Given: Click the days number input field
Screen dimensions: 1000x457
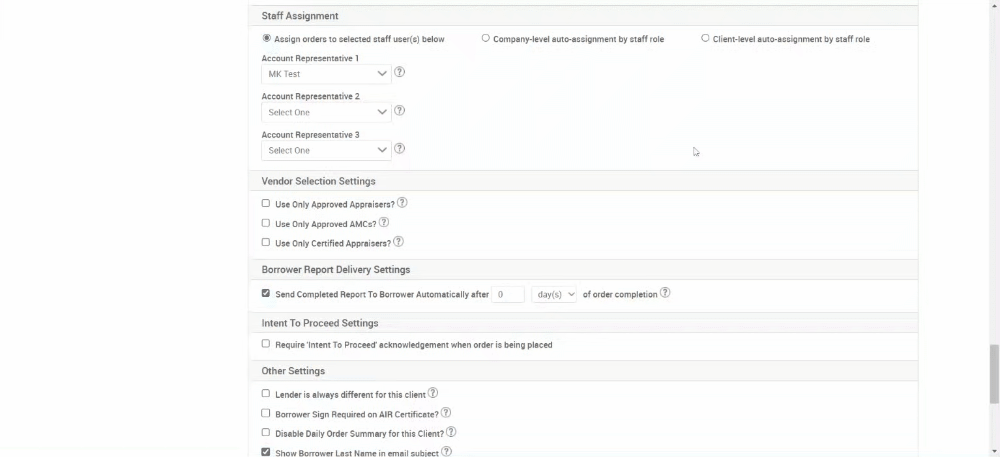Looking at the screenshot, I should click(x=508, y=294).
